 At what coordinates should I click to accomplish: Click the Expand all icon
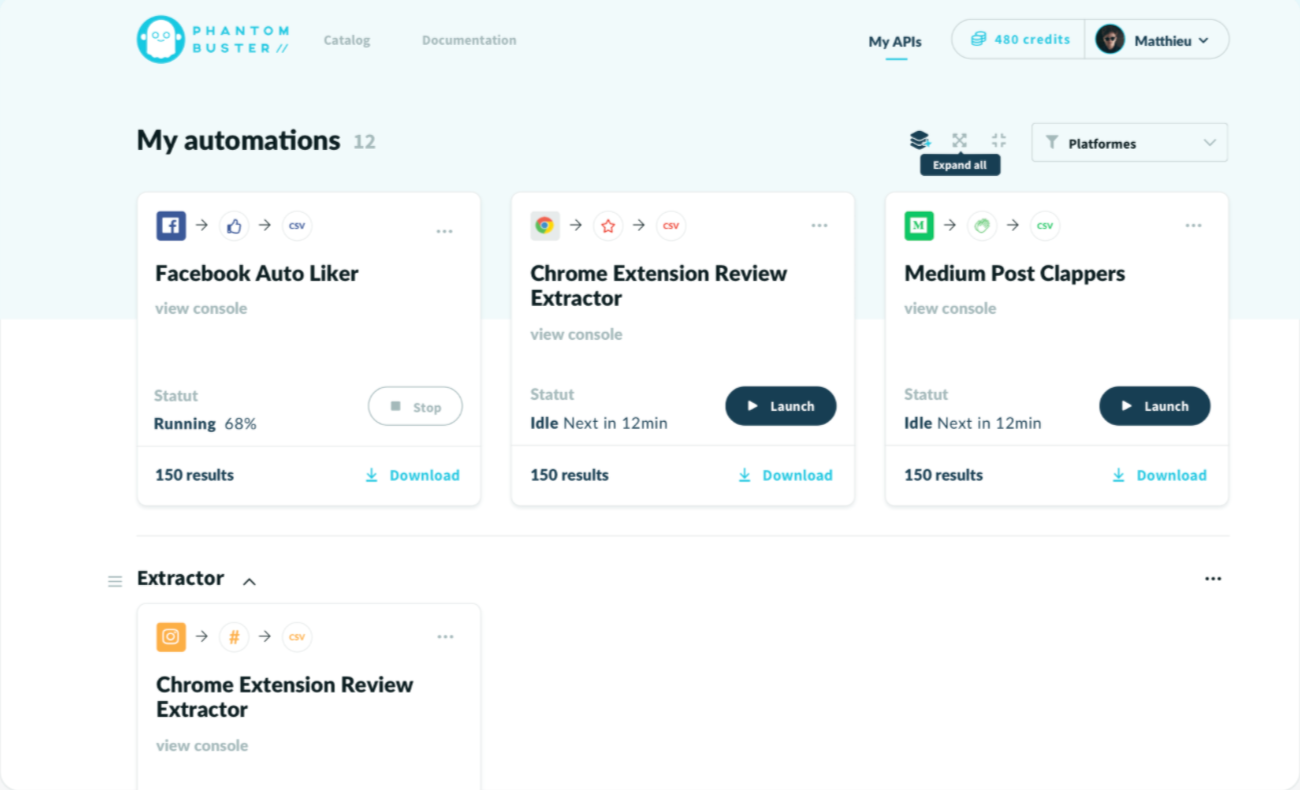960,140
